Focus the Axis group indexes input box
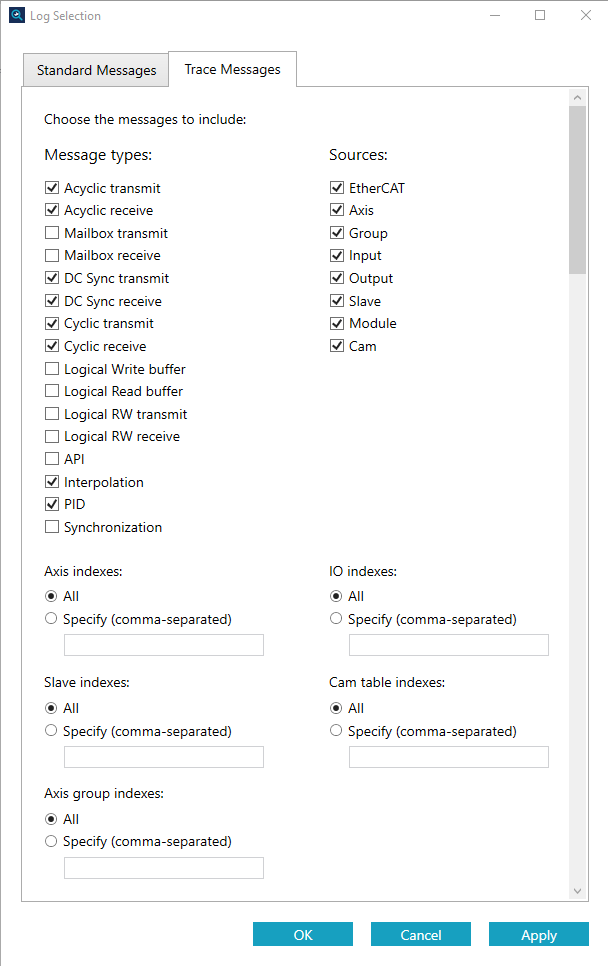 (x=164, y=868)
